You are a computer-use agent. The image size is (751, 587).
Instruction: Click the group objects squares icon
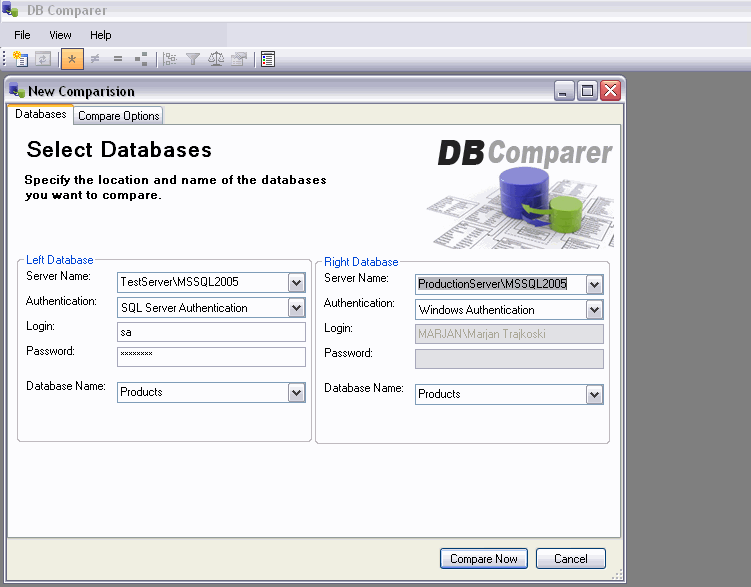[x=141, y=59]
